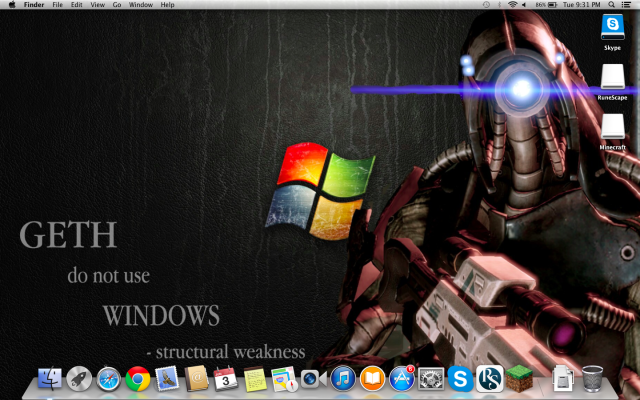The width and height of the screenshot is (640, 400).
Task: Open the Edit menu
Action: (x=76, y=4)
